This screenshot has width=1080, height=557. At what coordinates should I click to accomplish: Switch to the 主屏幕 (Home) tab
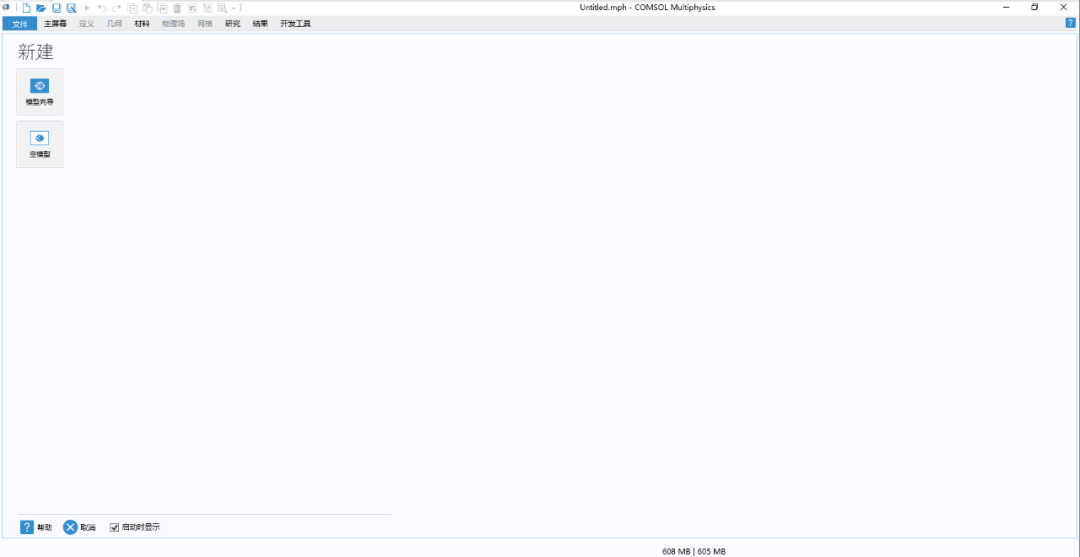[x=55, y=23]
